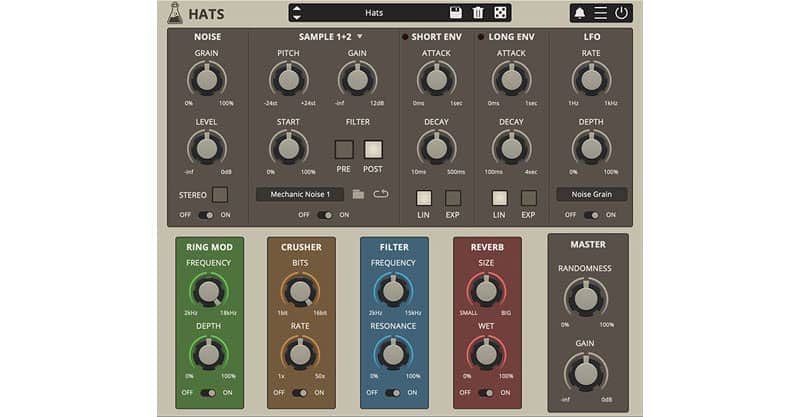Select LIN mode for Long Env
Screen dimensions: 800x417
[499, 198]
